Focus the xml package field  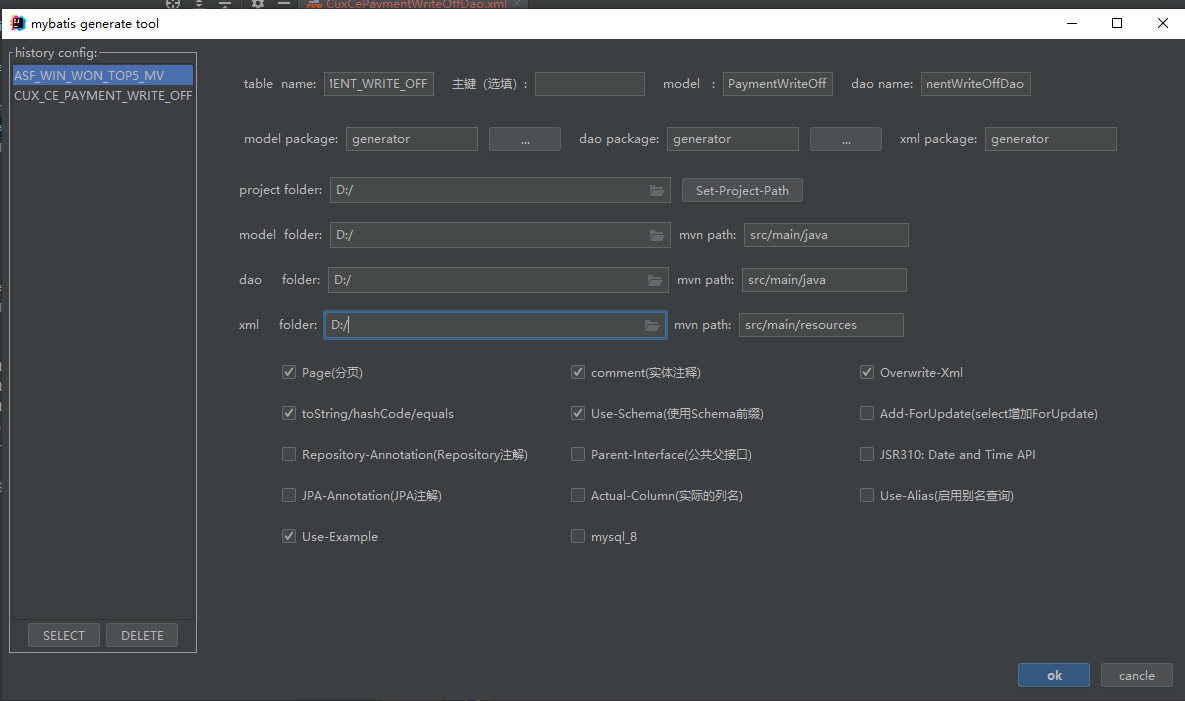point(1050,139)
